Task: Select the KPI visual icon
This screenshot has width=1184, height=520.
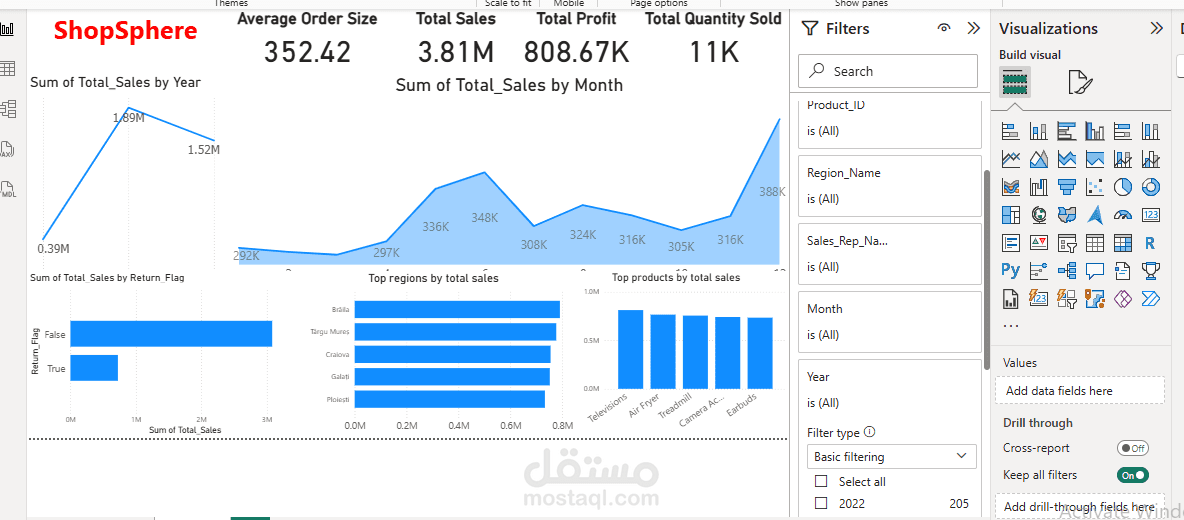Action: 1039,243
